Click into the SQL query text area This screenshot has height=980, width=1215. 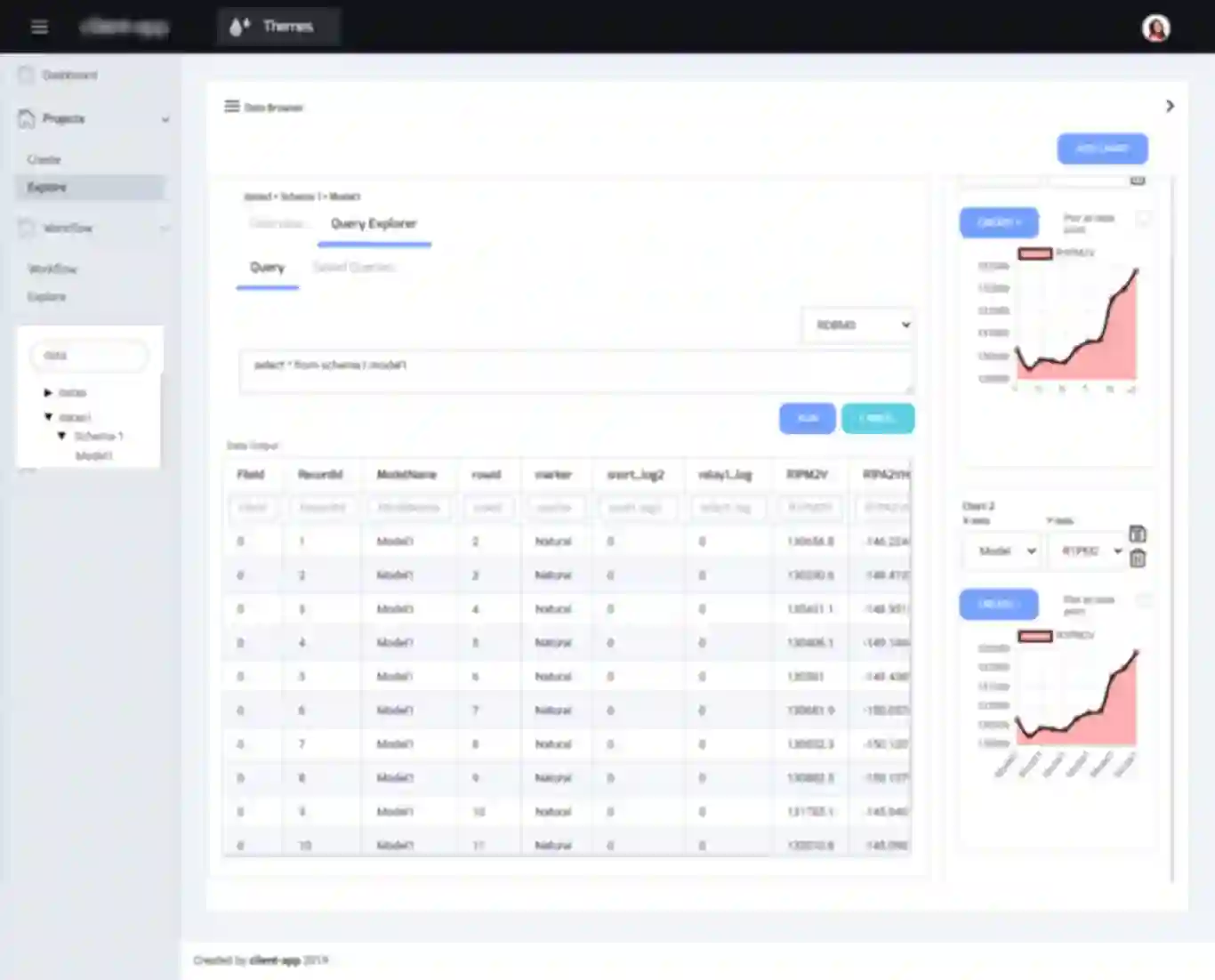click(x=575, y=371)
